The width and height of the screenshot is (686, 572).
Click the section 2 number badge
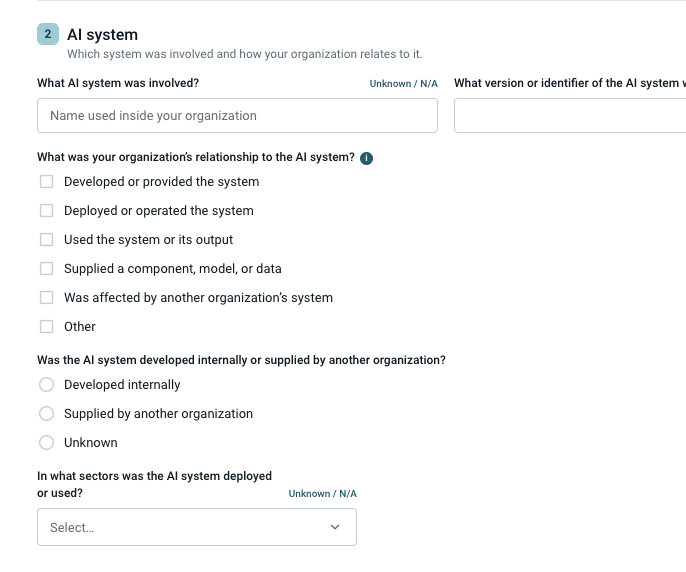click(x=48, y=34)
